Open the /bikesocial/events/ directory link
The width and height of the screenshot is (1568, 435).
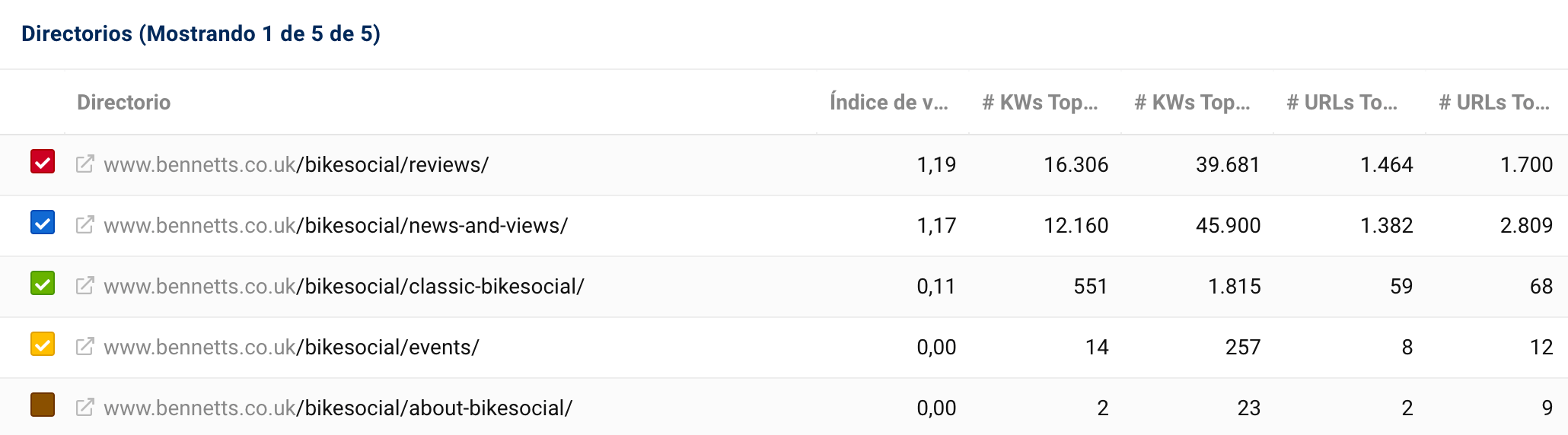(x=292, y=348)
